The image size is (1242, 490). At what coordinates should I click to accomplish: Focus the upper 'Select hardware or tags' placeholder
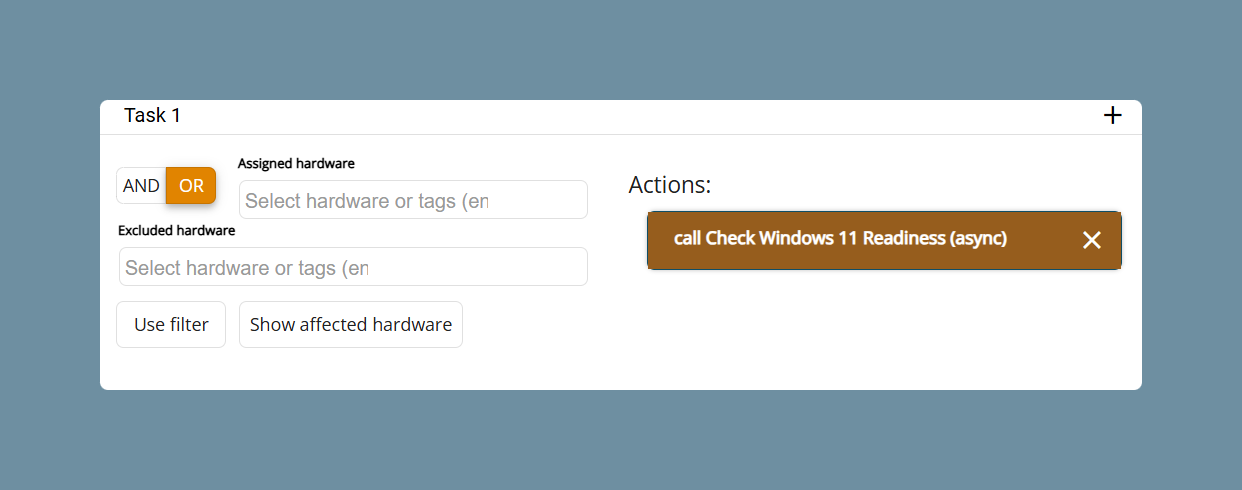click(367, 201)
